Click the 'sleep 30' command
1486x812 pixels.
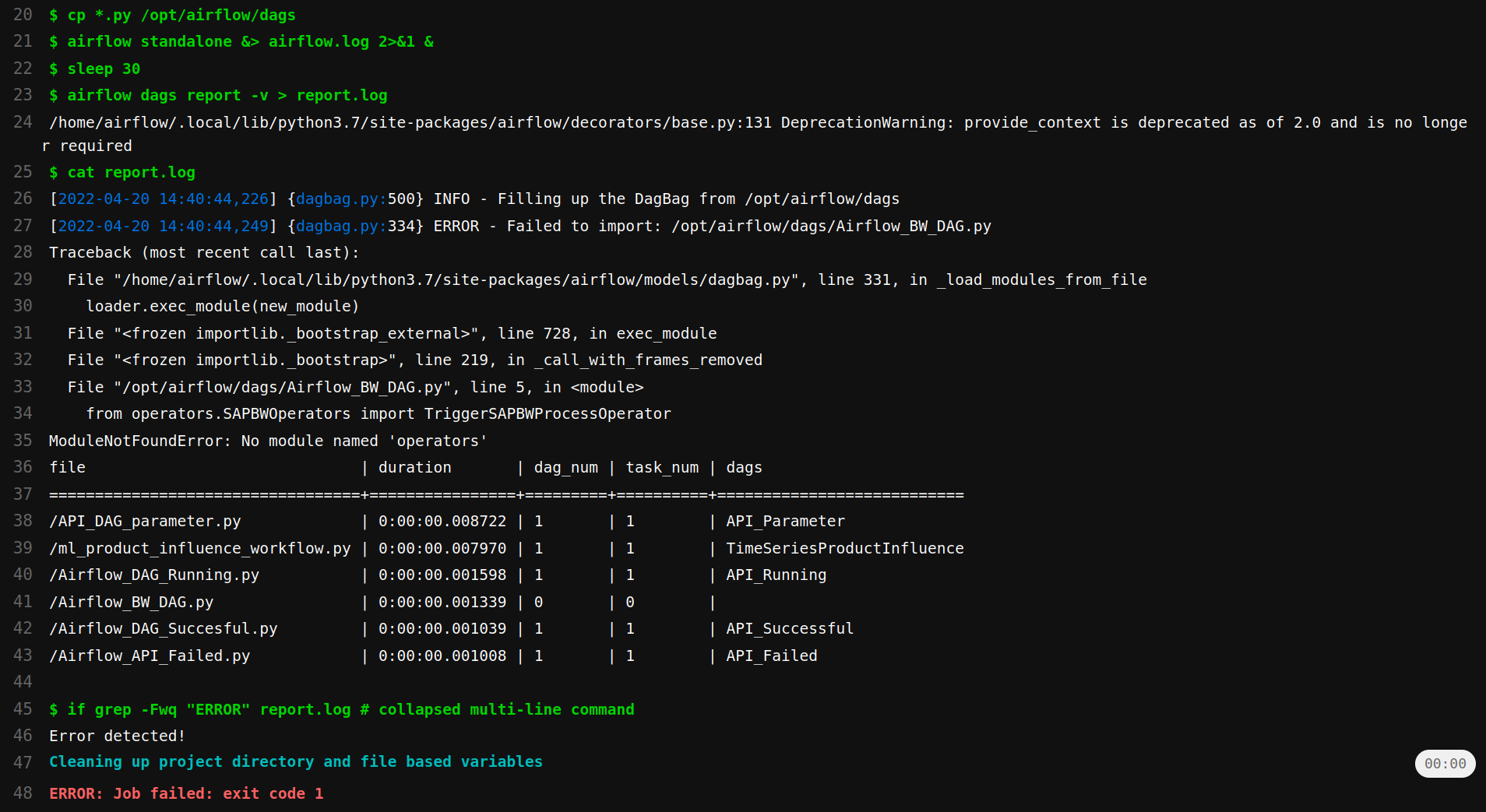tap(94, 69)
